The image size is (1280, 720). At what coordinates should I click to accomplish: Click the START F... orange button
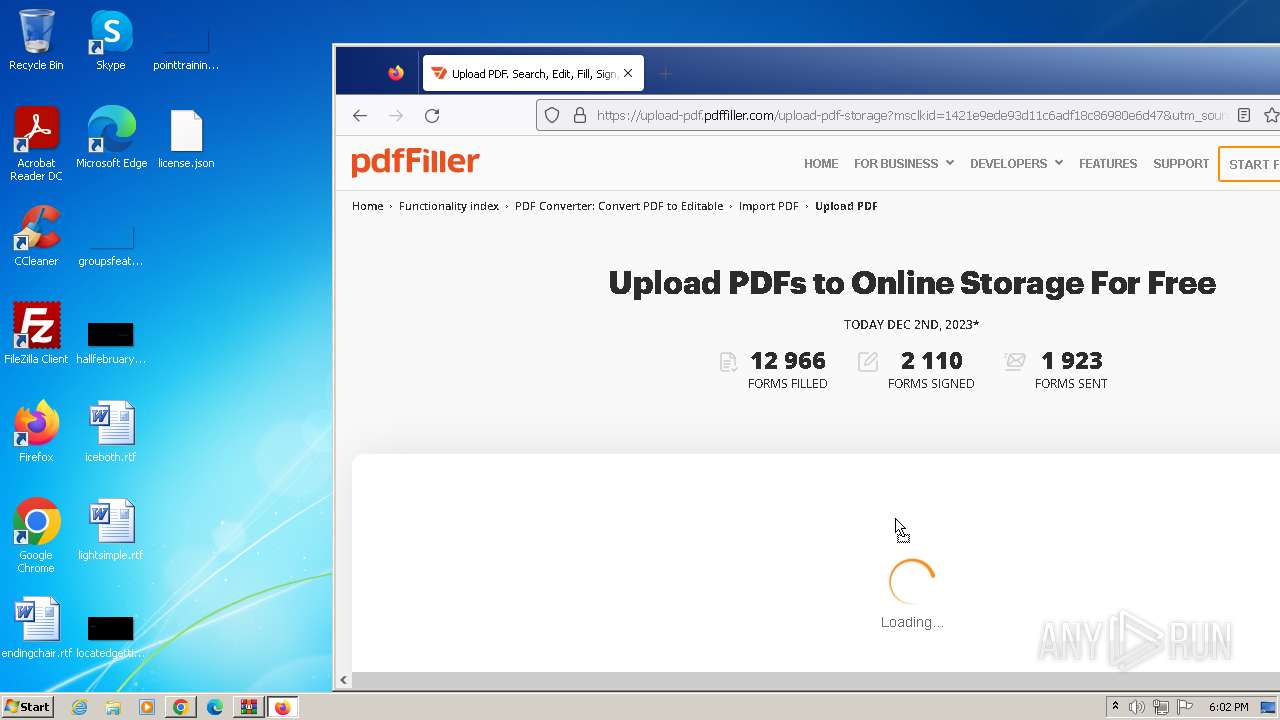(1250, 164)
